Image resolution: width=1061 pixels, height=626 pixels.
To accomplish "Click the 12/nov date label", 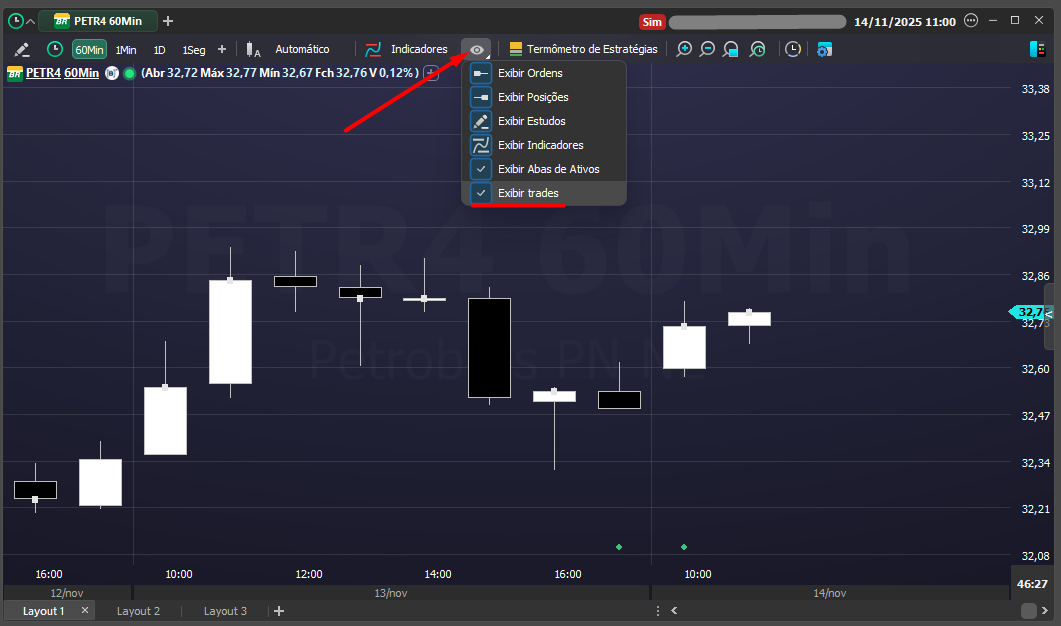I will click(66, 594).
